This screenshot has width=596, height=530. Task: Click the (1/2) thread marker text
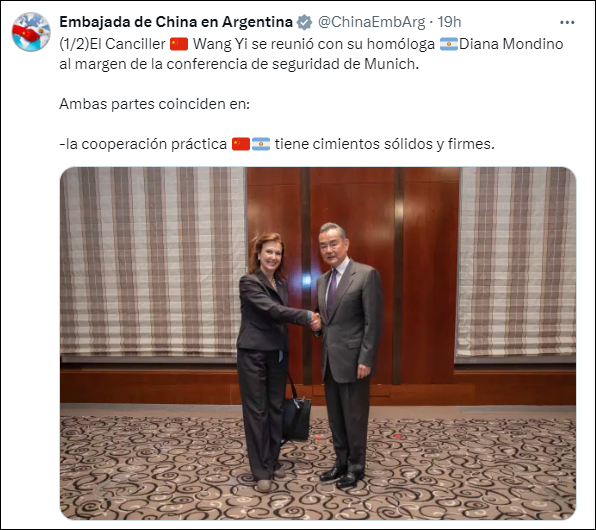click(x=74, y=44)
